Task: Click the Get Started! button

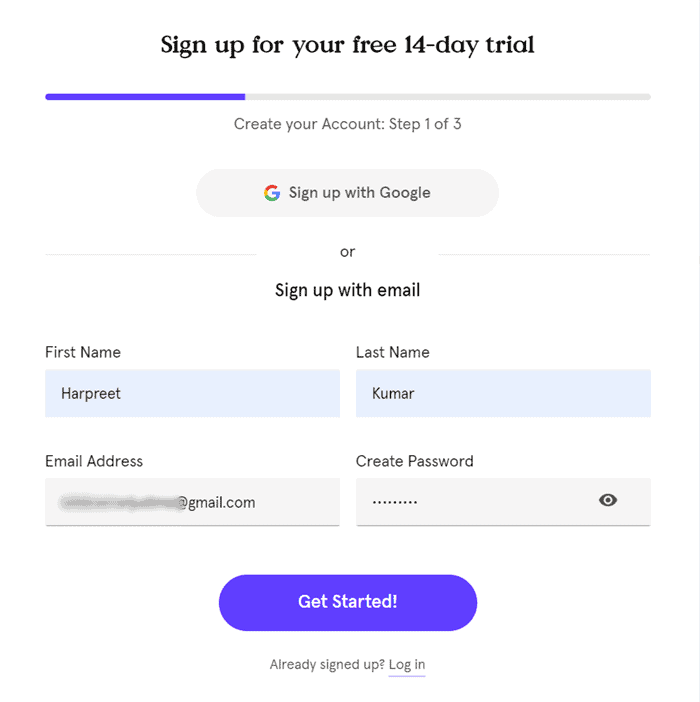Action: click(x=348, y=603)
